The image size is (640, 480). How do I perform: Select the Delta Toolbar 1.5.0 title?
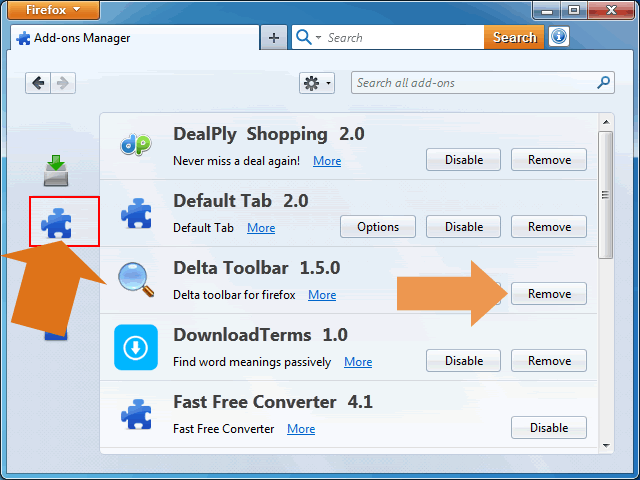(257, 268)
